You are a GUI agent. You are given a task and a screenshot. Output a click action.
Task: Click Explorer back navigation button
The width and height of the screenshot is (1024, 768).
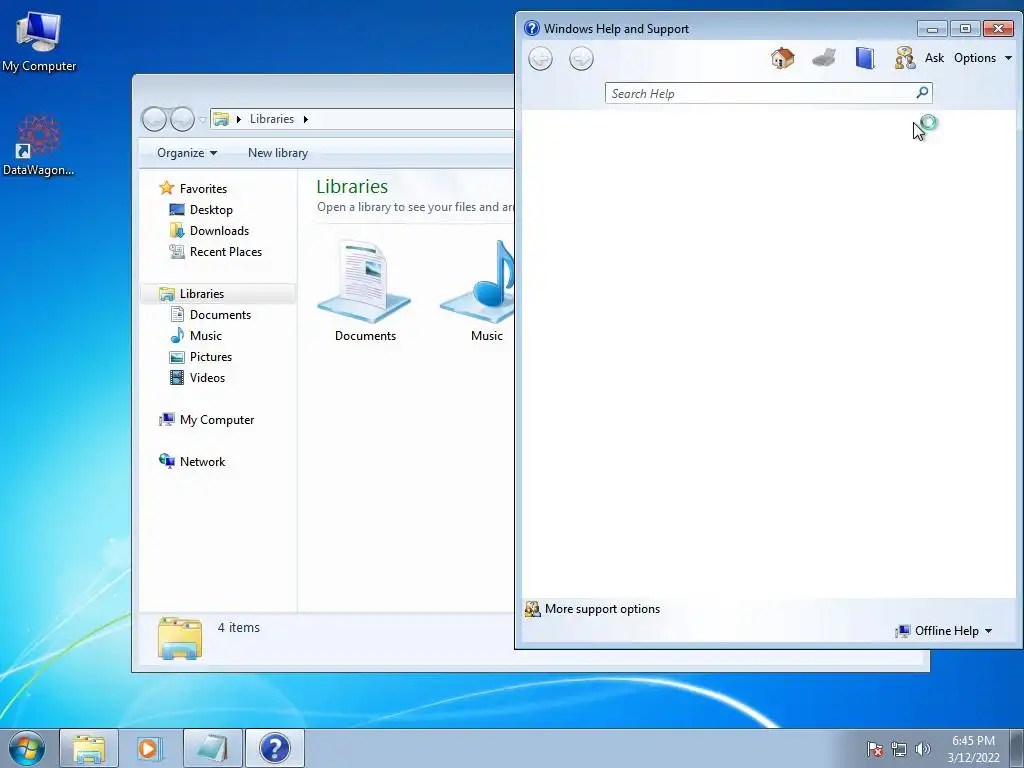(x=154, y=119)
